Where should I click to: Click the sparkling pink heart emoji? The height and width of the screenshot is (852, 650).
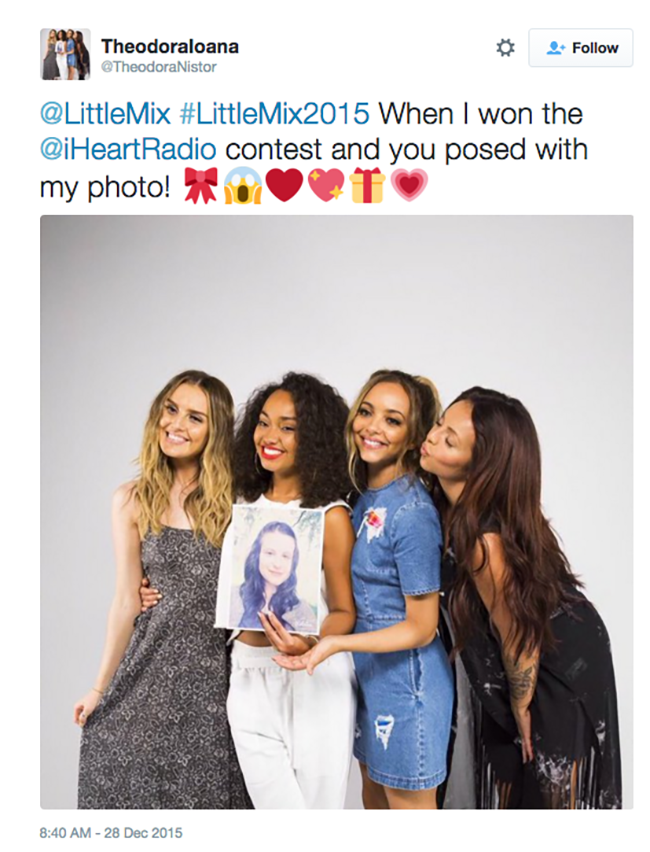pyautogui.click(x=326, y=185)
